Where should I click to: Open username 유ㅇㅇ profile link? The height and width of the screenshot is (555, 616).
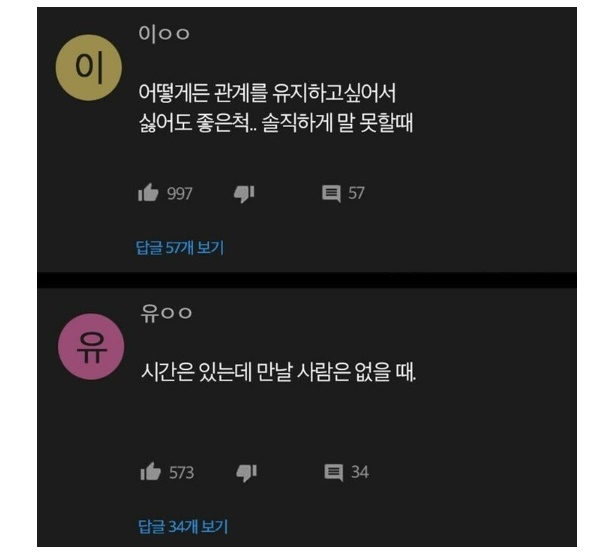pos(166,313)
